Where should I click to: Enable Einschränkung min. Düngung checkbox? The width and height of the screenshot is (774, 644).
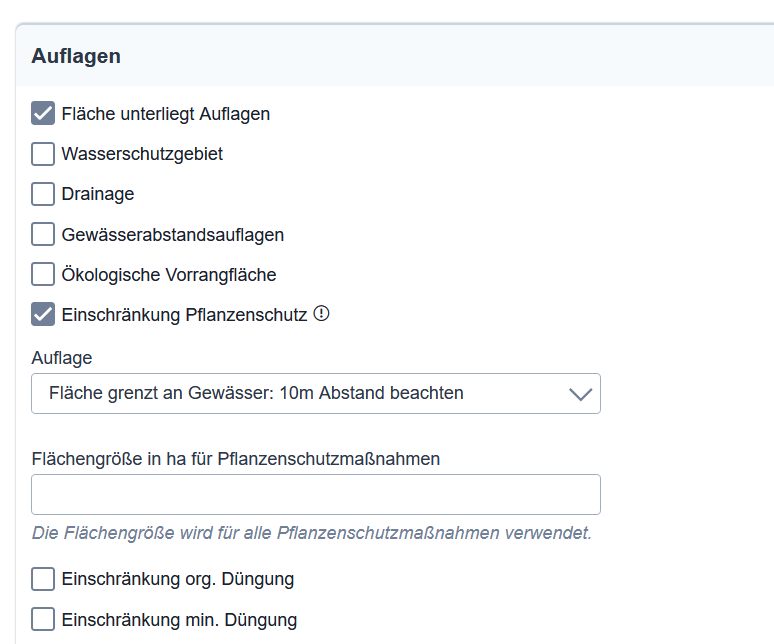[x=43, y=619]
